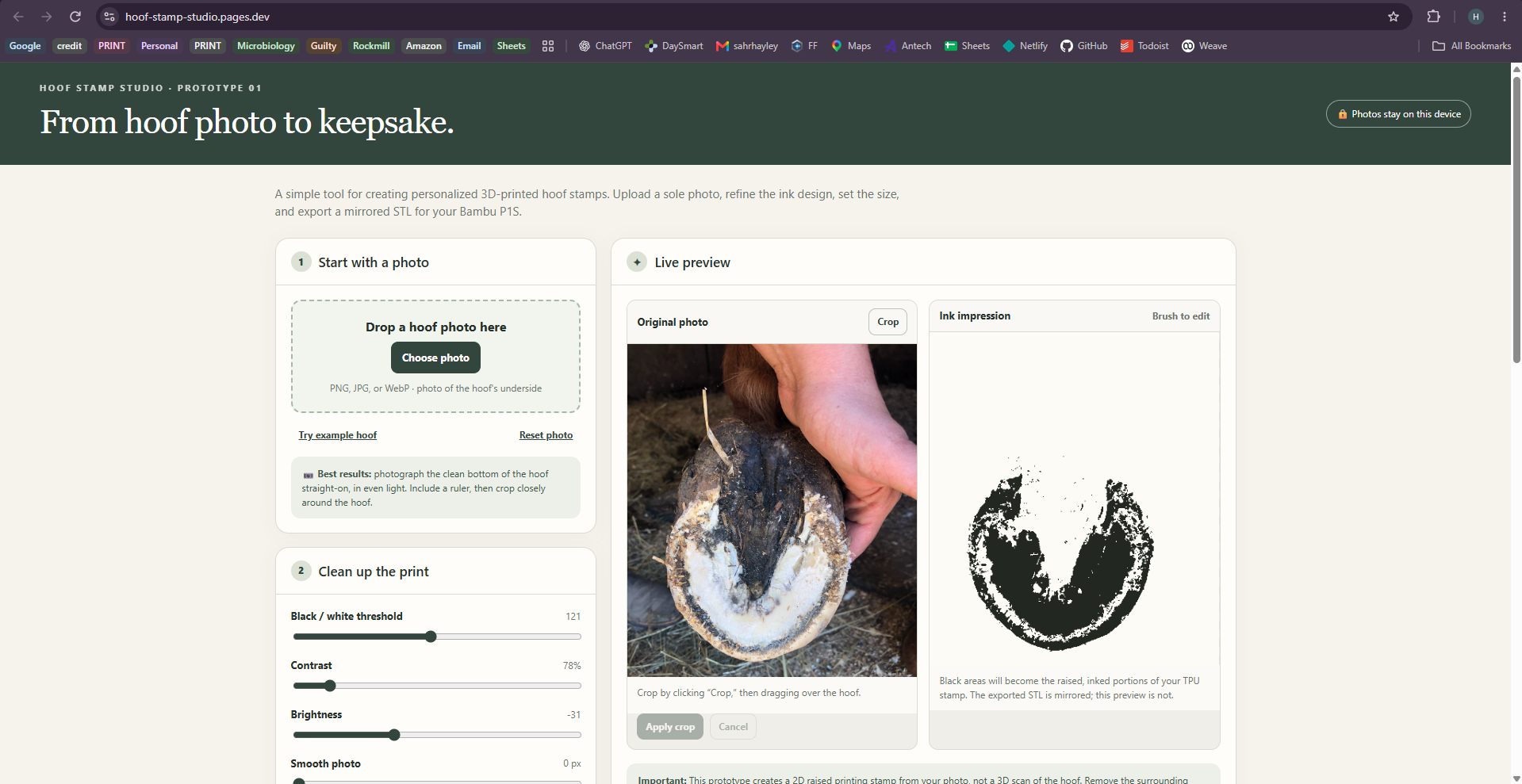Image resolution: width=1522 pixels, height=784 pixels.
Task: Open the ChatGPT bookmark
Action: (605, 46)
